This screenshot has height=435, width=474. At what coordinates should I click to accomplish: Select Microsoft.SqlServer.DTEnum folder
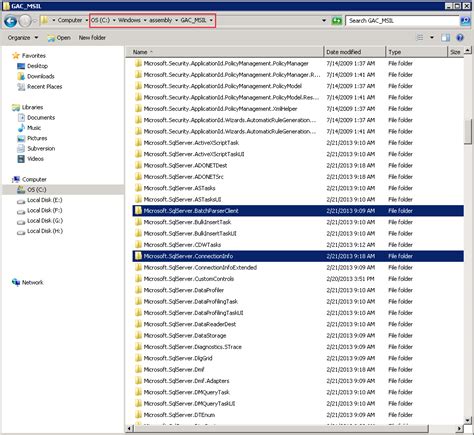tap(298, 415)
